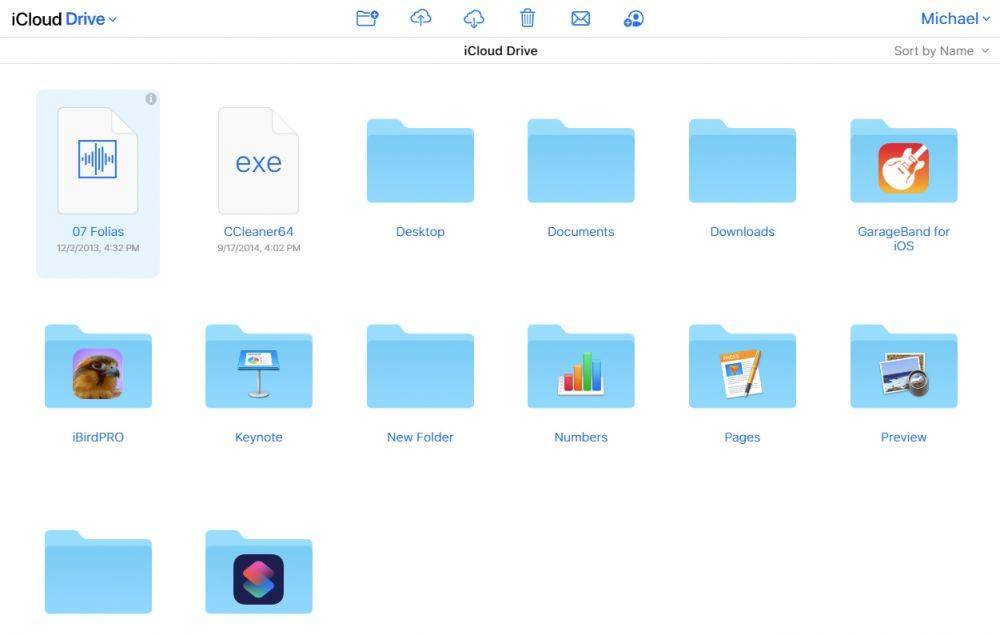
Task: Click the cloud Upload icon
Action: click(420, 18)
